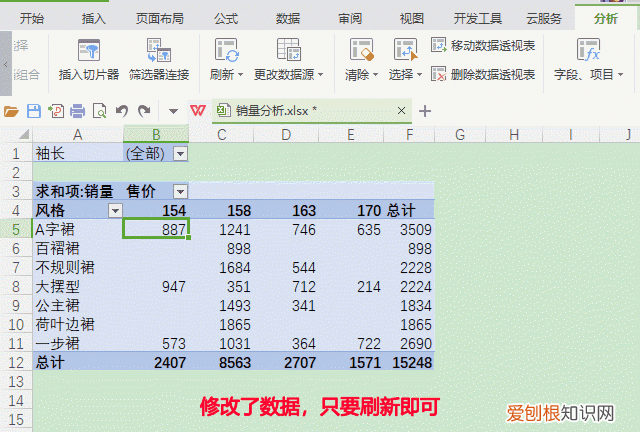640x432 pixels.
Task: Expand the 清除 dropdown arrow
Action: click(x=376, y=75)
